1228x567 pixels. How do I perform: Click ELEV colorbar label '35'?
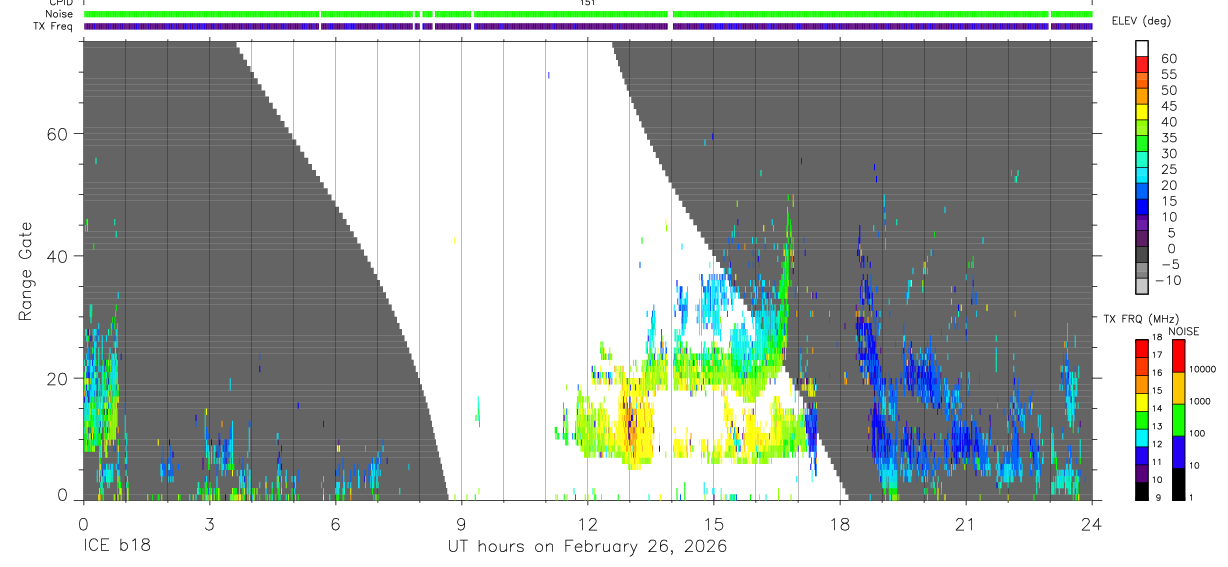point(1168,138)
